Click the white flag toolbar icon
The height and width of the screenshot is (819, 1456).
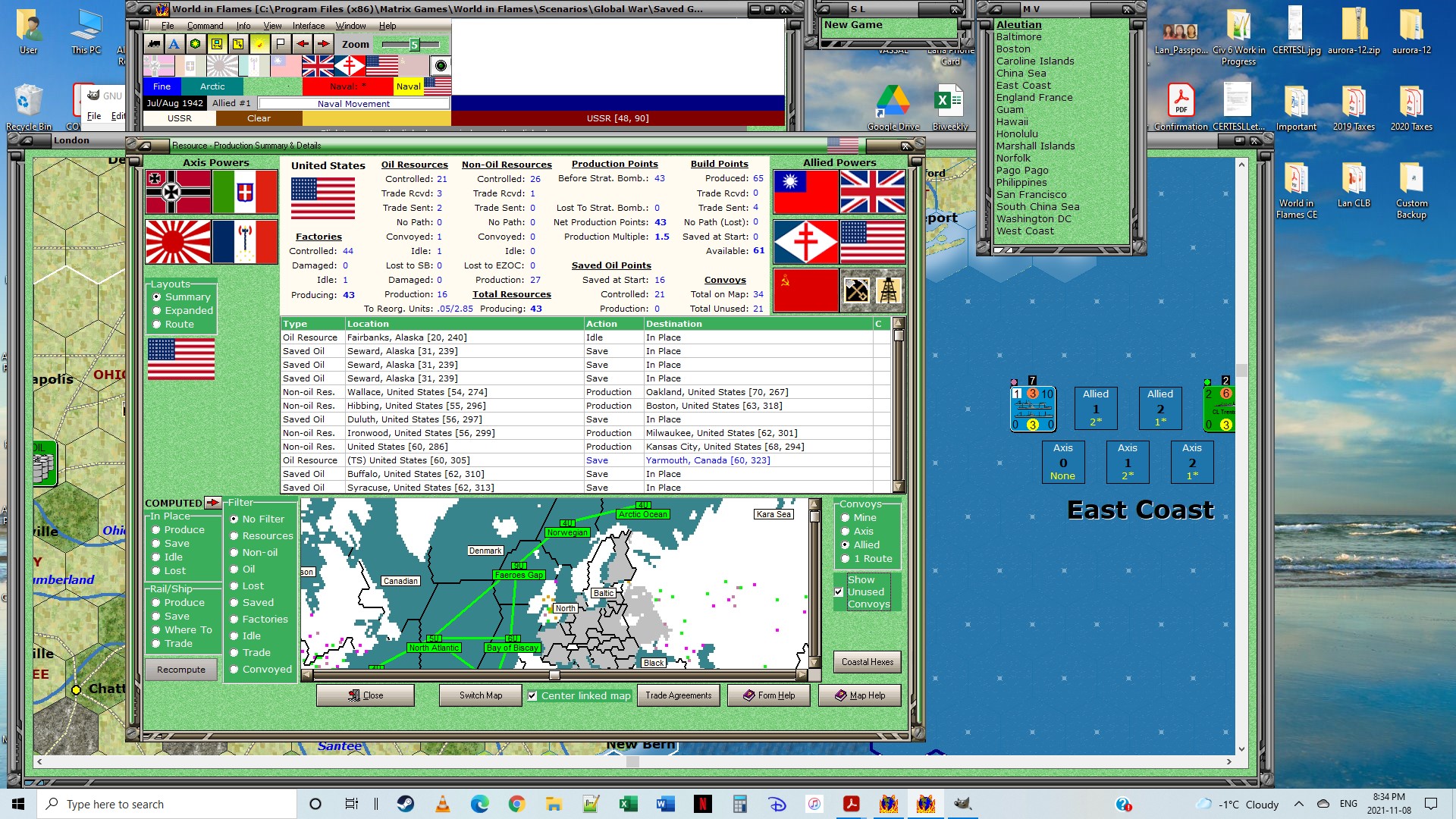(280, 44)
